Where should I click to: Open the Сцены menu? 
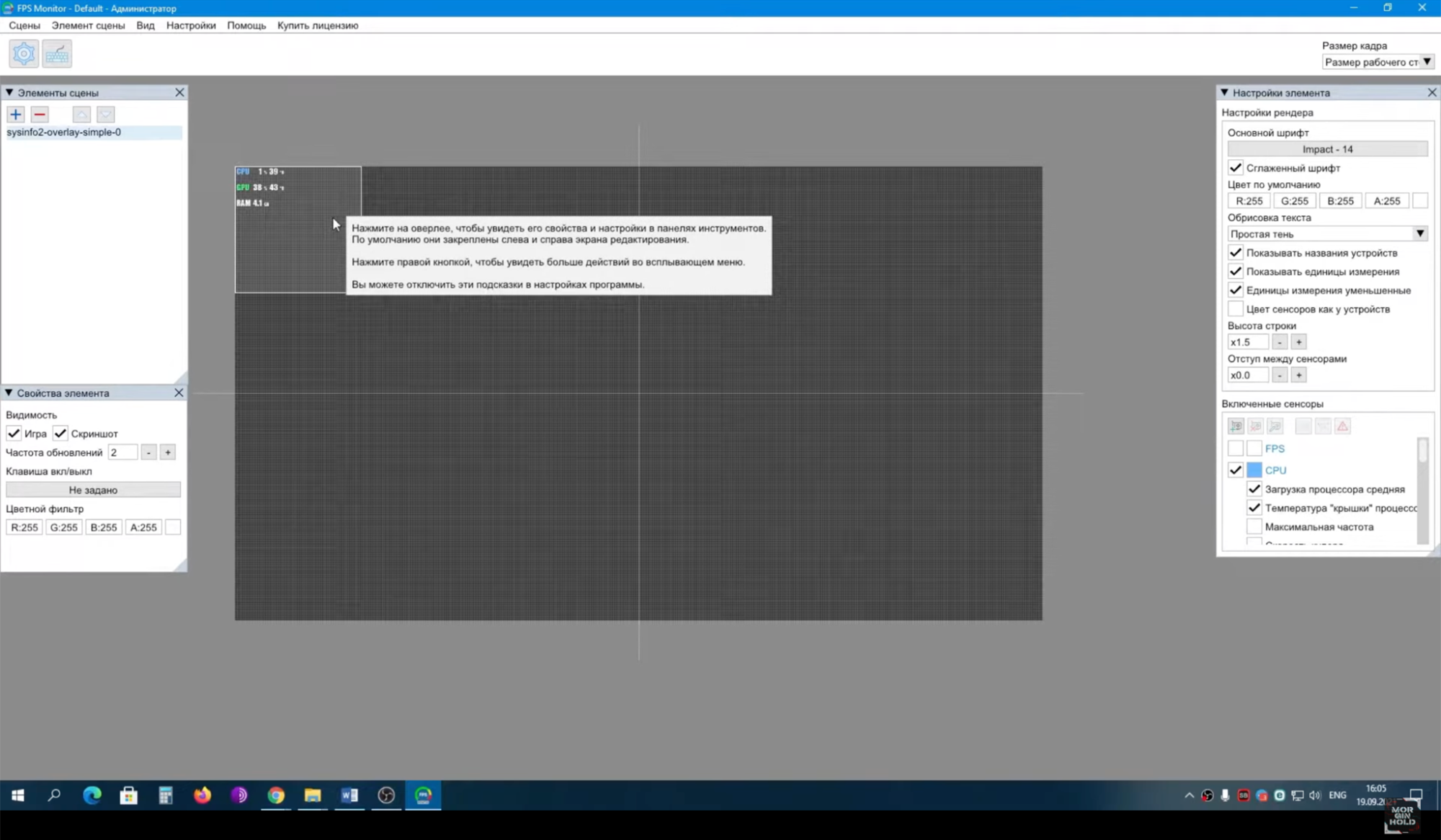(x=24, y=25)
